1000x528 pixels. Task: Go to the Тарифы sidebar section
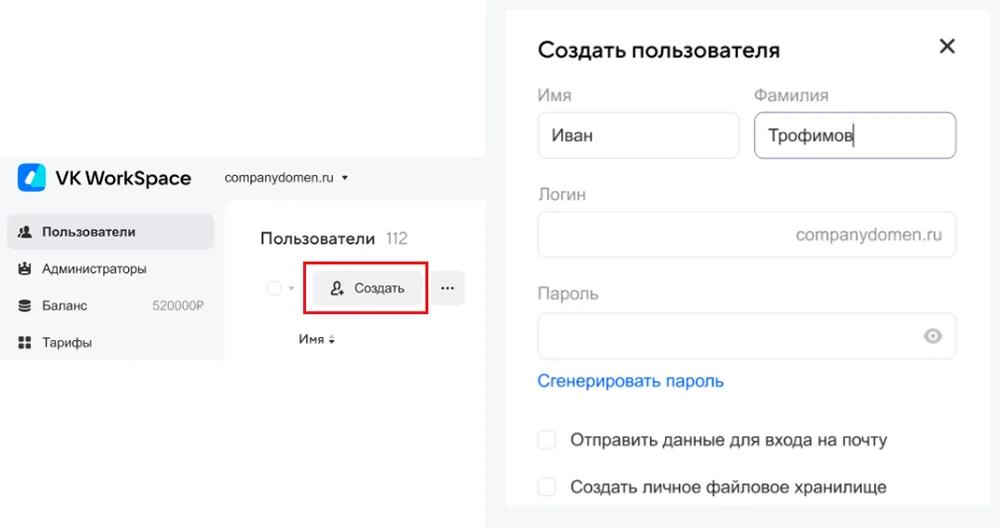(67, 343)
